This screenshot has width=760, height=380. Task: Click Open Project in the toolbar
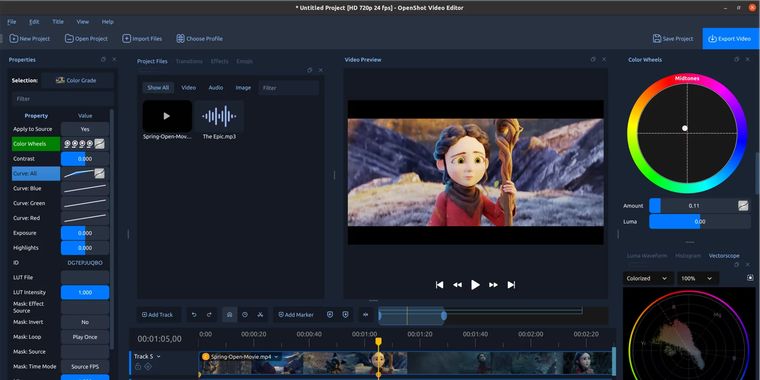(x=86, y=38)
